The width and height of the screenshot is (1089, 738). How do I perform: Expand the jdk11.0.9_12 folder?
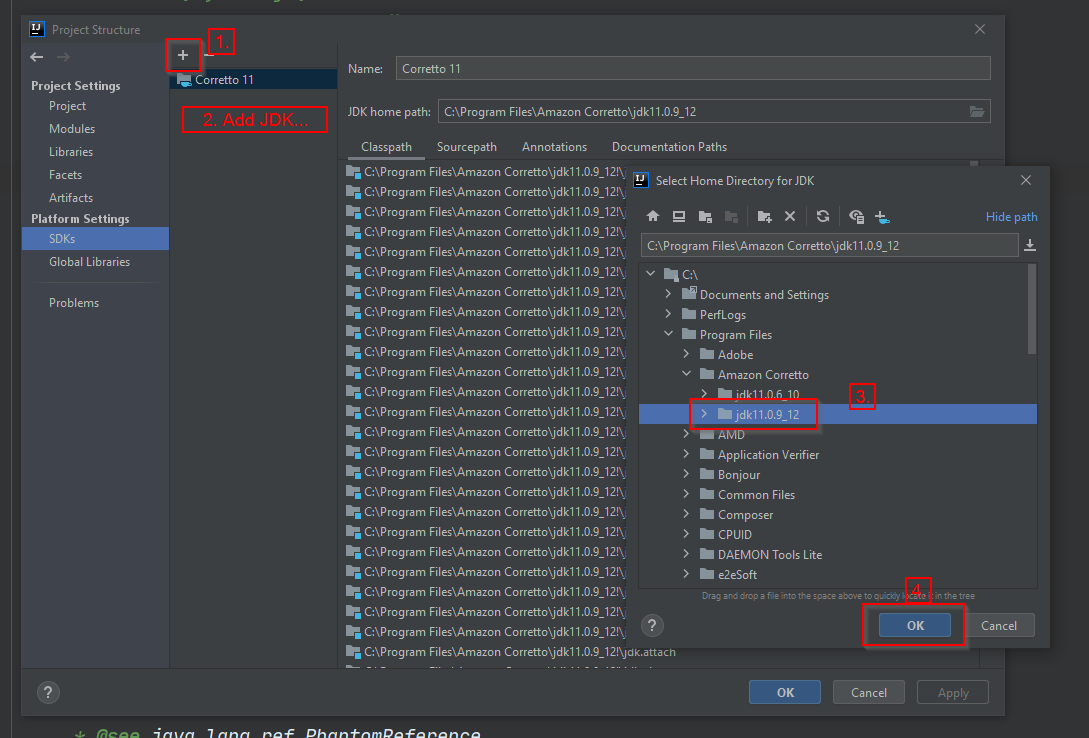pos(704,414)
